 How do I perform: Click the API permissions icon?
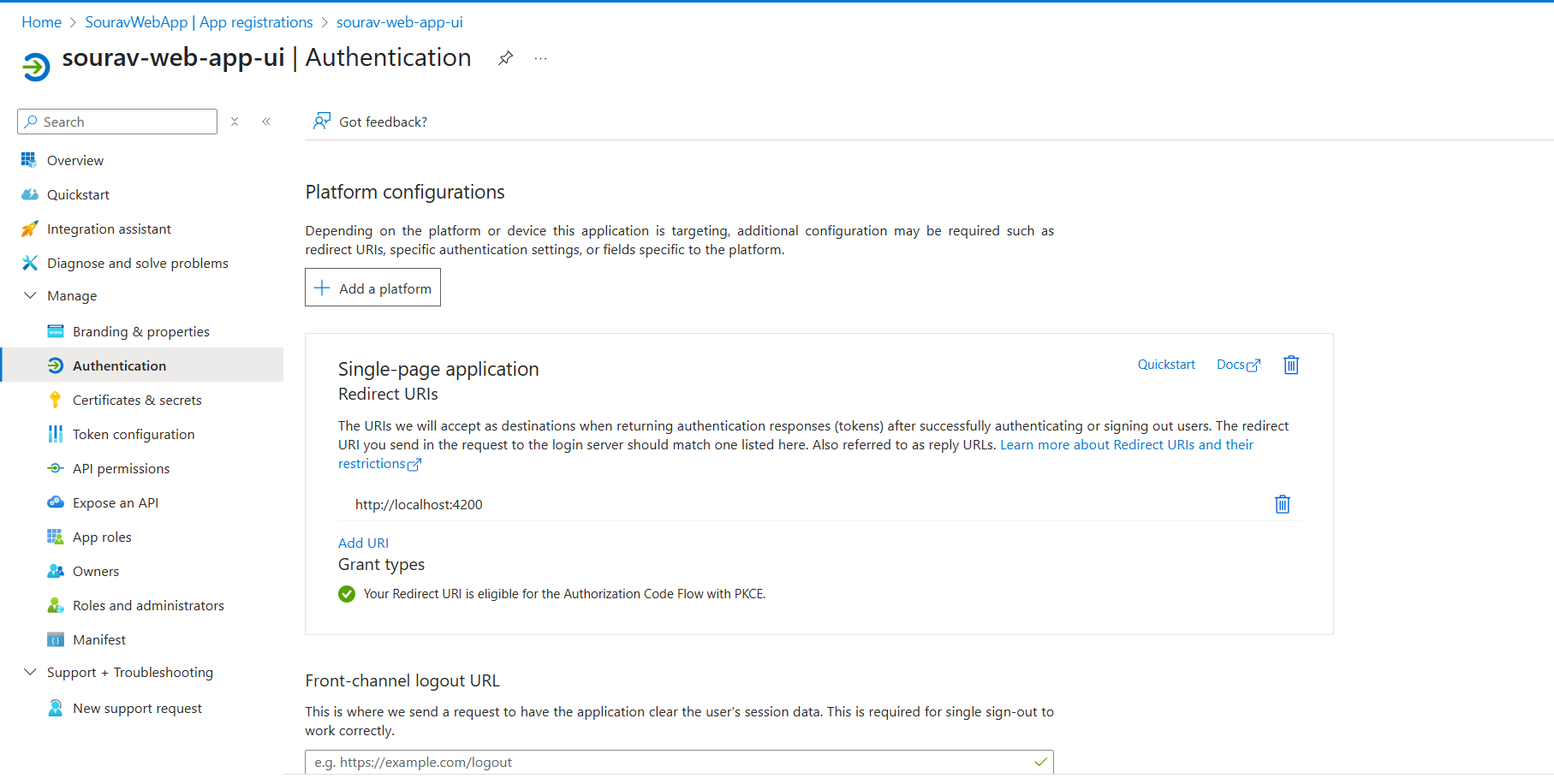click(56, 468)
